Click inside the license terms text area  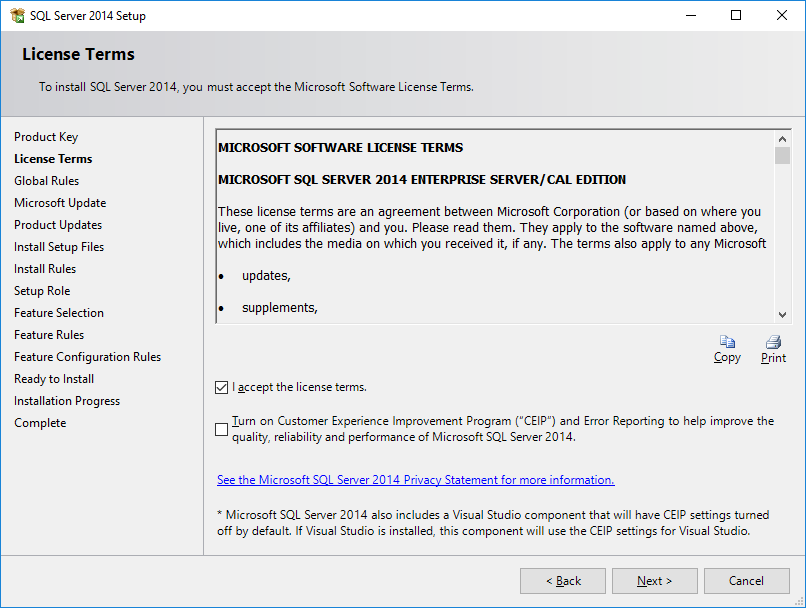click(x=495, y=226)
